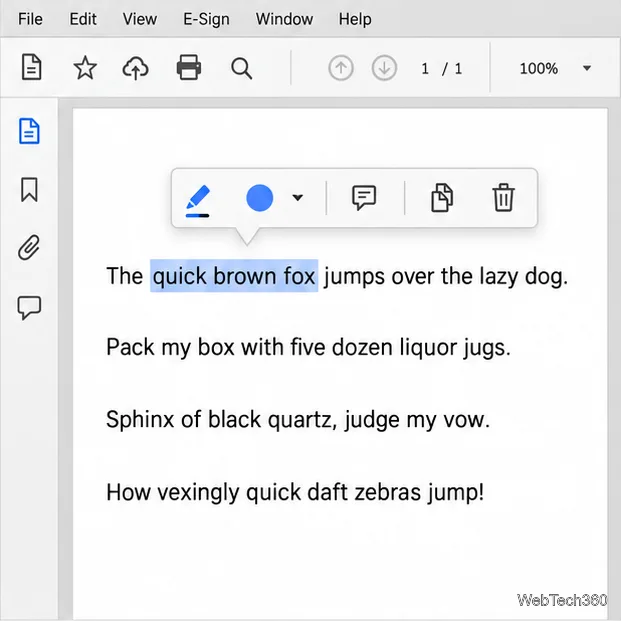This screenshot has width=621, height=621.
Task: Open the E-Sign menu
Action: [x=206, y=19]
